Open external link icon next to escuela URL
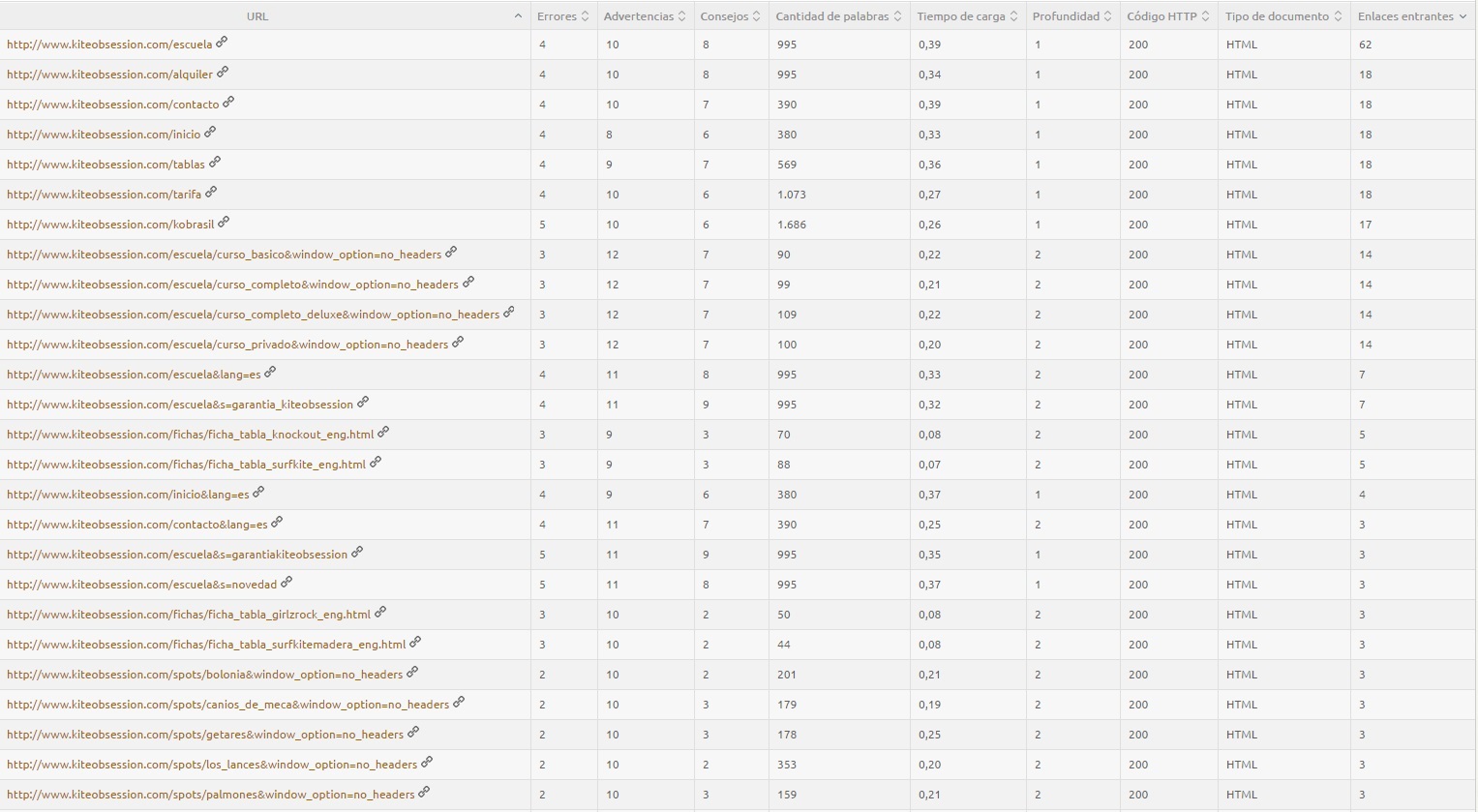 point(222,42)
